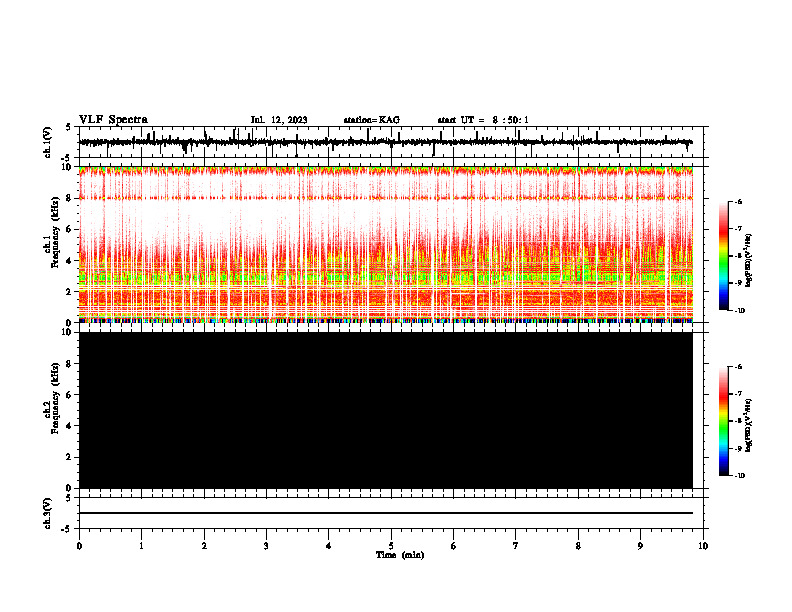Image resolution: width=792 pixels, height=612 pixels.
Task: Click the ch.2 spectrogram color bar
Action: [724, 421]
